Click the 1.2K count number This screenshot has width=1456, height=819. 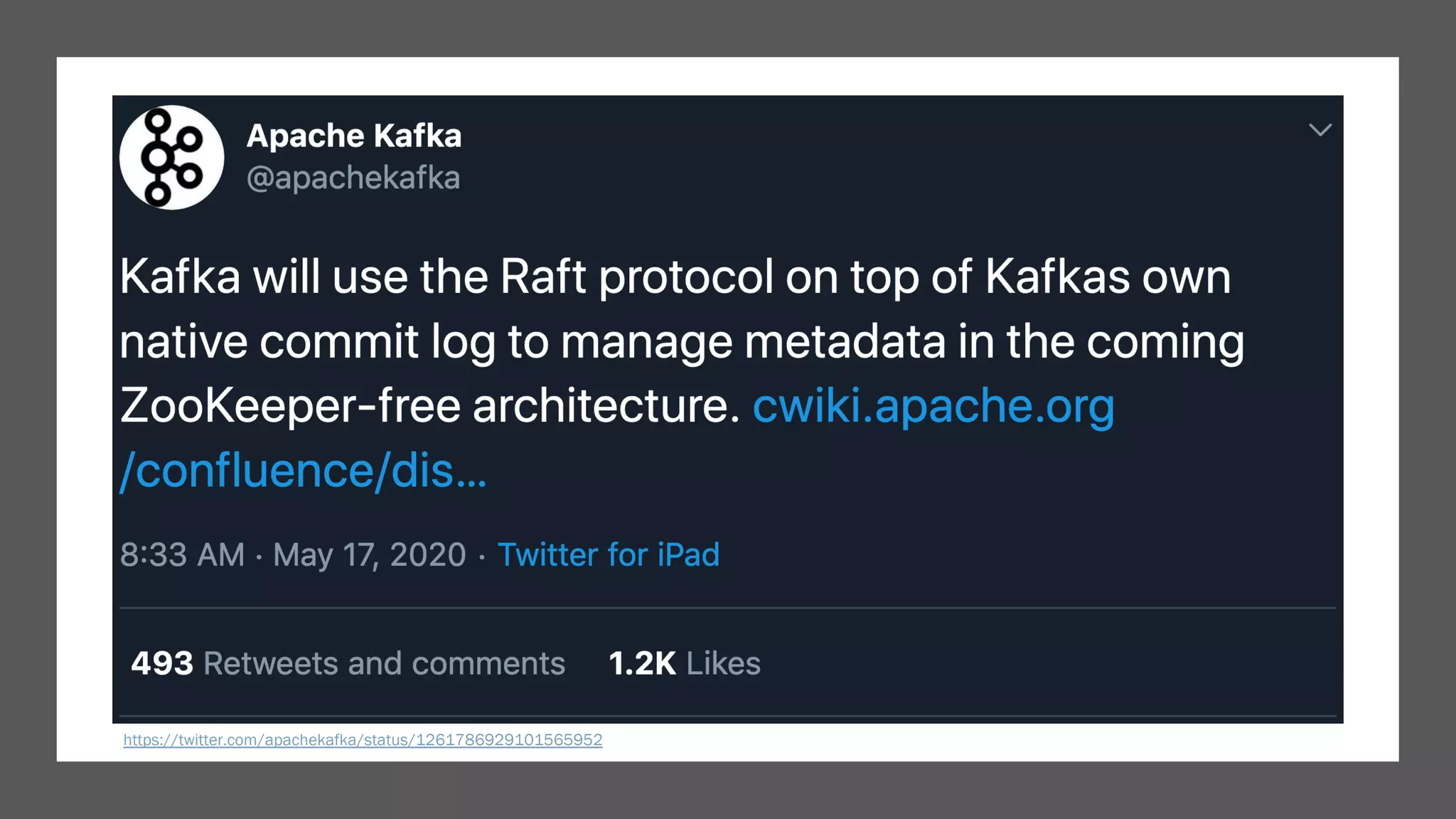point(642,663)
